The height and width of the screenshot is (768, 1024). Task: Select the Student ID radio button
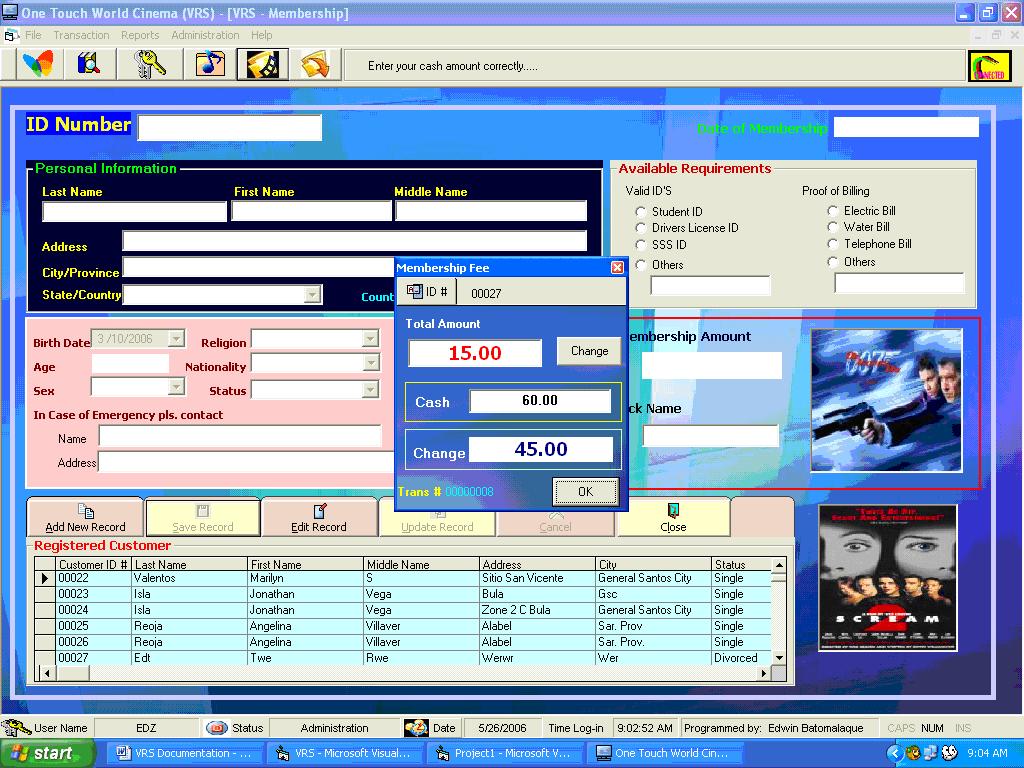641,212
